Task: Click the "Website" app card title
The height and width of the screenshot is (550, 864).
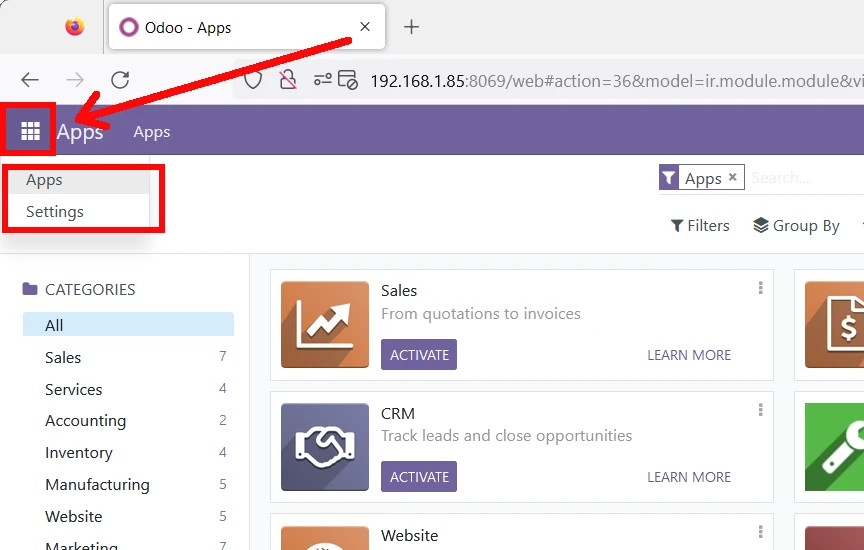Action: pyautogui.click(x=409, y=535)
